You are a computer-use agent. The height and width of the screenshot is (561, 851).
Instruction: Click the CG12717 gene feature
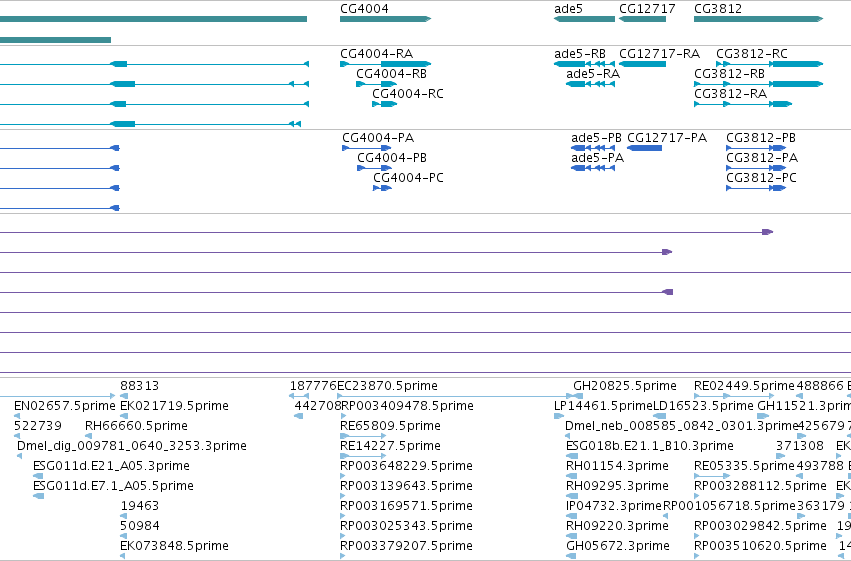coord(642,19)
